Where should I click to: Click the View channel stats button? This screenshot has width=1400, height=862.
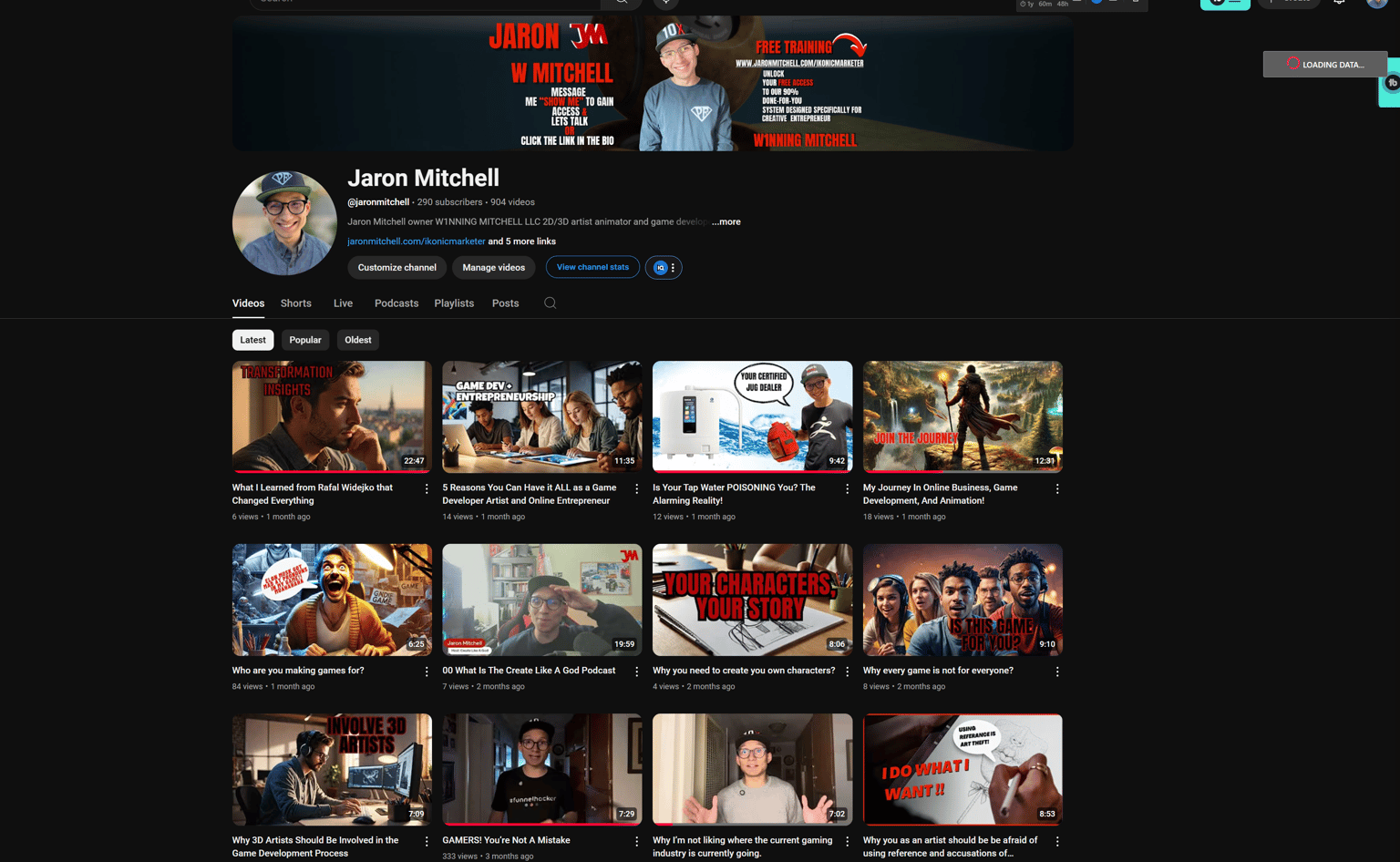[x=592, y=267]
